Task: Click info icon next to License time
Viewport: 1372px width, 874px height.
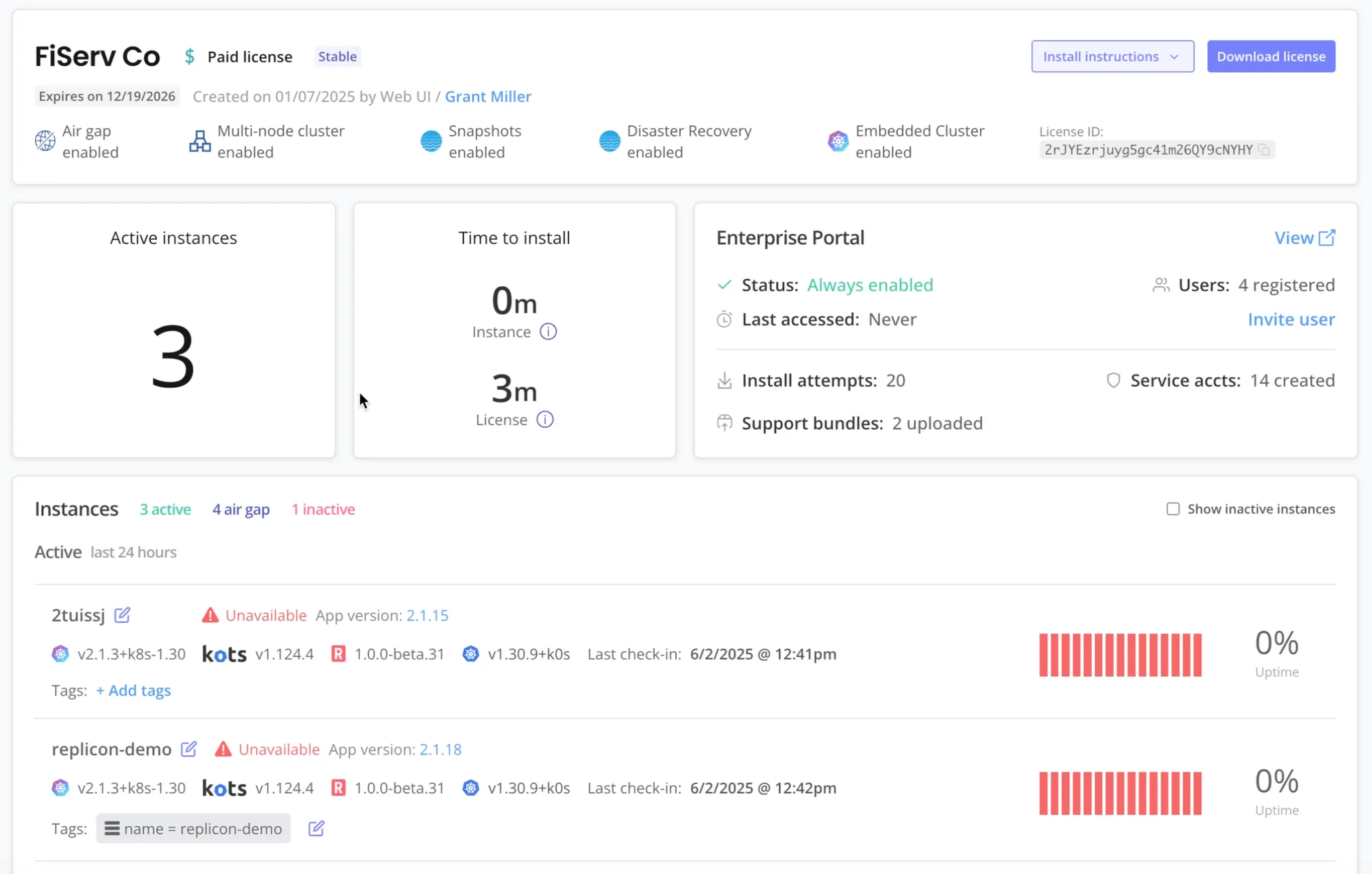Action: tap(545, 420)
